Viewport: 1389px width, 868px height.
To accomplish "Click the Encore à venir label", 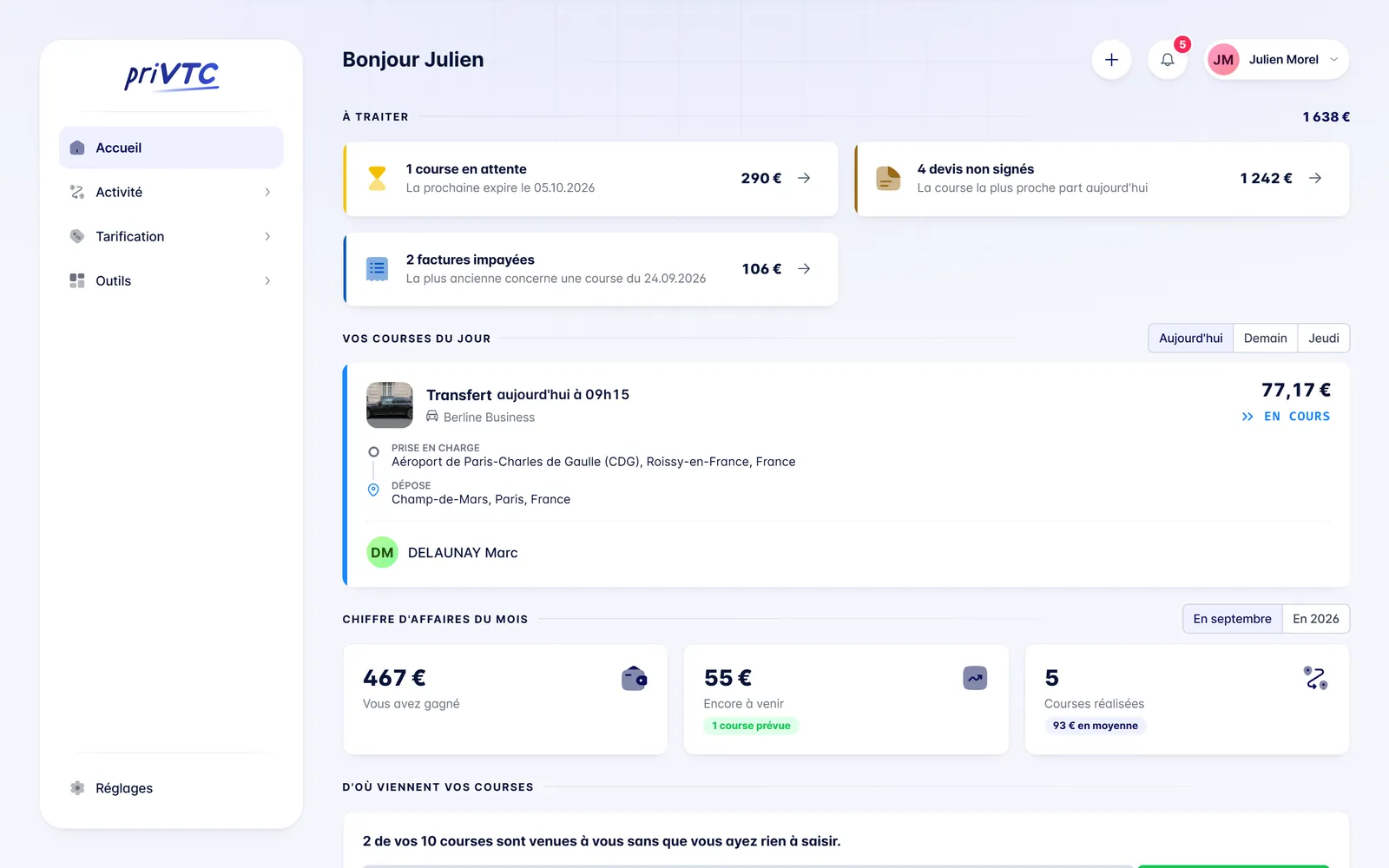I will click(x=744, y=704).
